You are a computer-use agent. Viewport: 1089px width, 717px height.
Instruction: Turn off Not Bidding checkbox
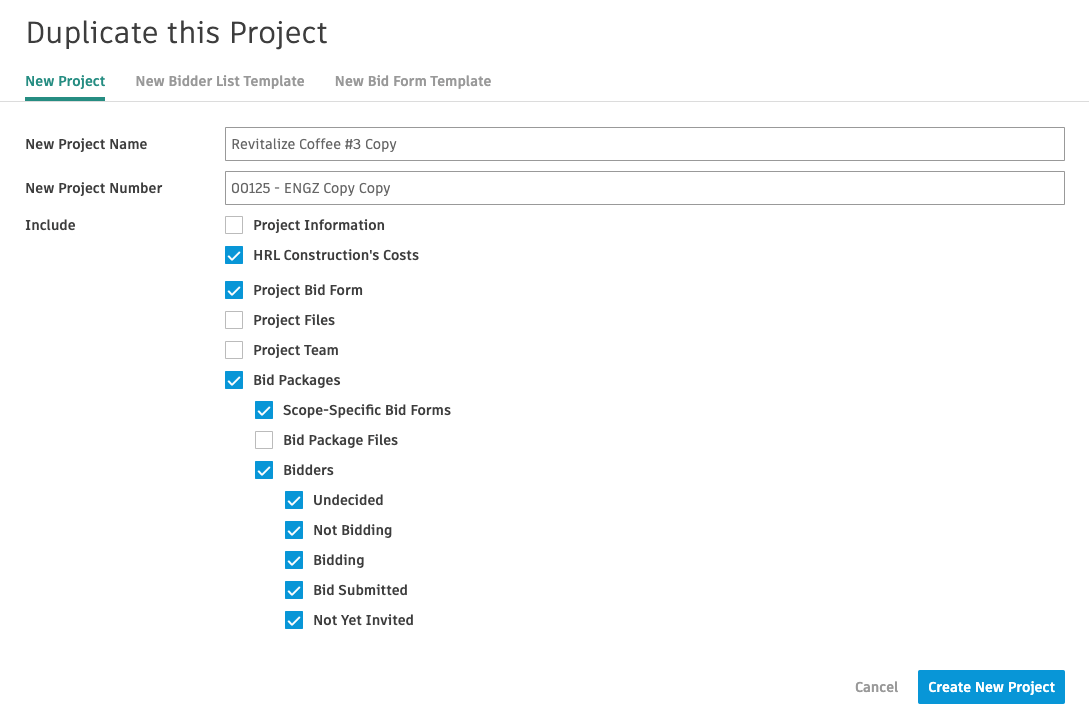[294, 530]
